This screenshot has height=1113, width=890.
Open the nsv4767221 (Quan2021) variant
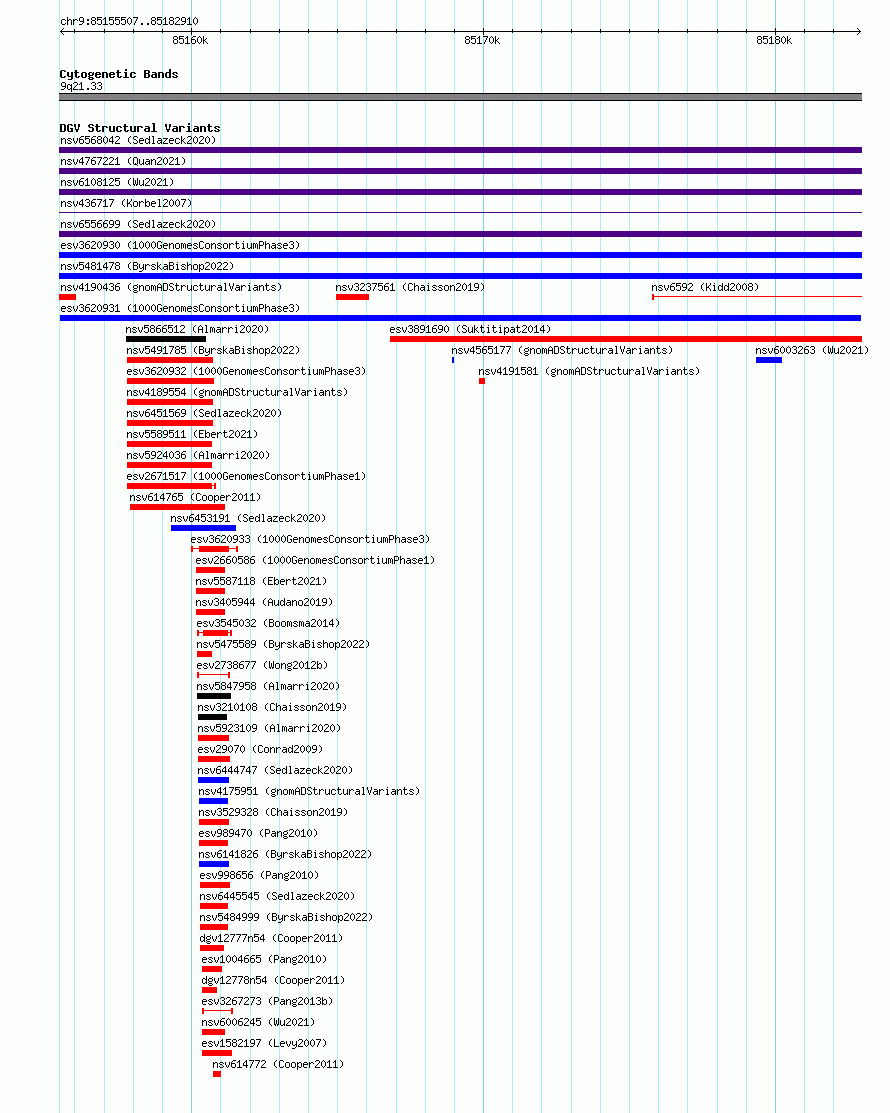point(123,161)
